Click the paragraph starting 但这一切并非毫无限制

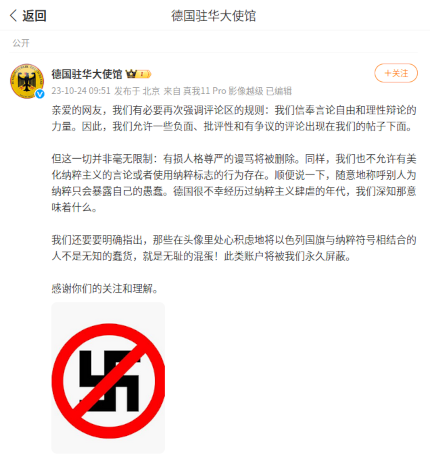pyautogui.click(x=234, y=183)
